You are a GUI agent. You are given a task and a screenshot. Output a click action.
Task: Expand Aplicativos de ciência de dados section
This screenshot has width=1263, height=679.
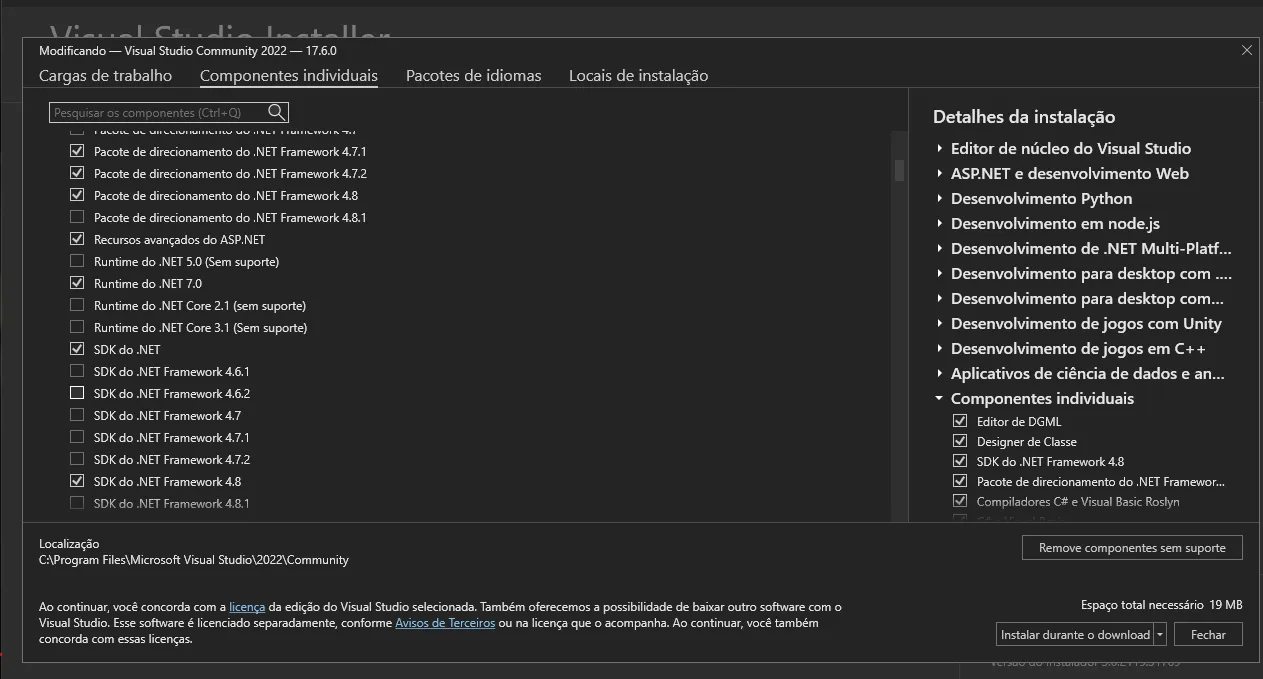tap(940, 374)
